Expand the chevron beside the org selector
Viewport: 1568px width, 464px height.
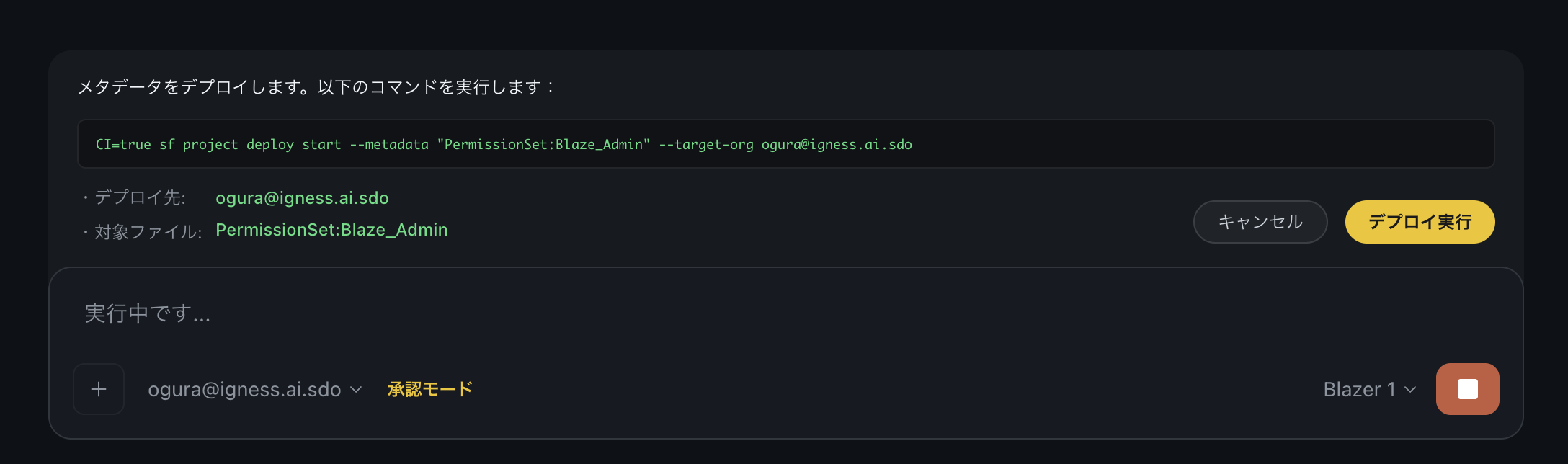(x=356, y=390)
